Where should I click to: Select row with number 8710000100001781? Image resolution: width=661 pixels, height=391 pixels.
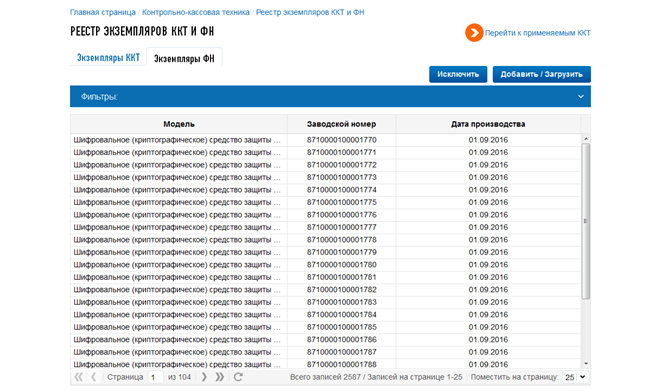325,277
